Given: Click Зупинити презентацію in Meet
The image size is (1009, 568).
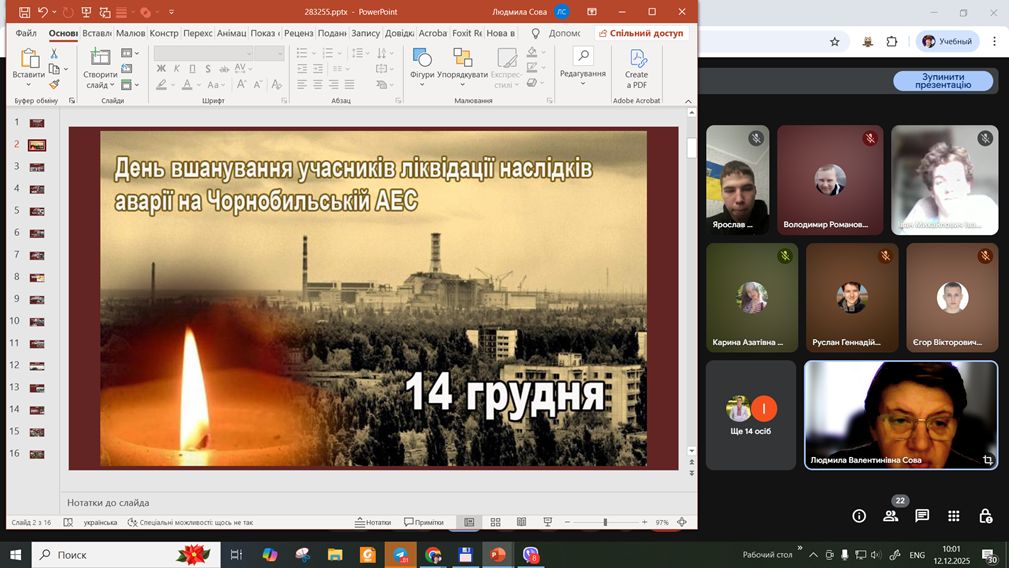Looking at the screenshot, I should pyautogui.click(x=943, y=80).
